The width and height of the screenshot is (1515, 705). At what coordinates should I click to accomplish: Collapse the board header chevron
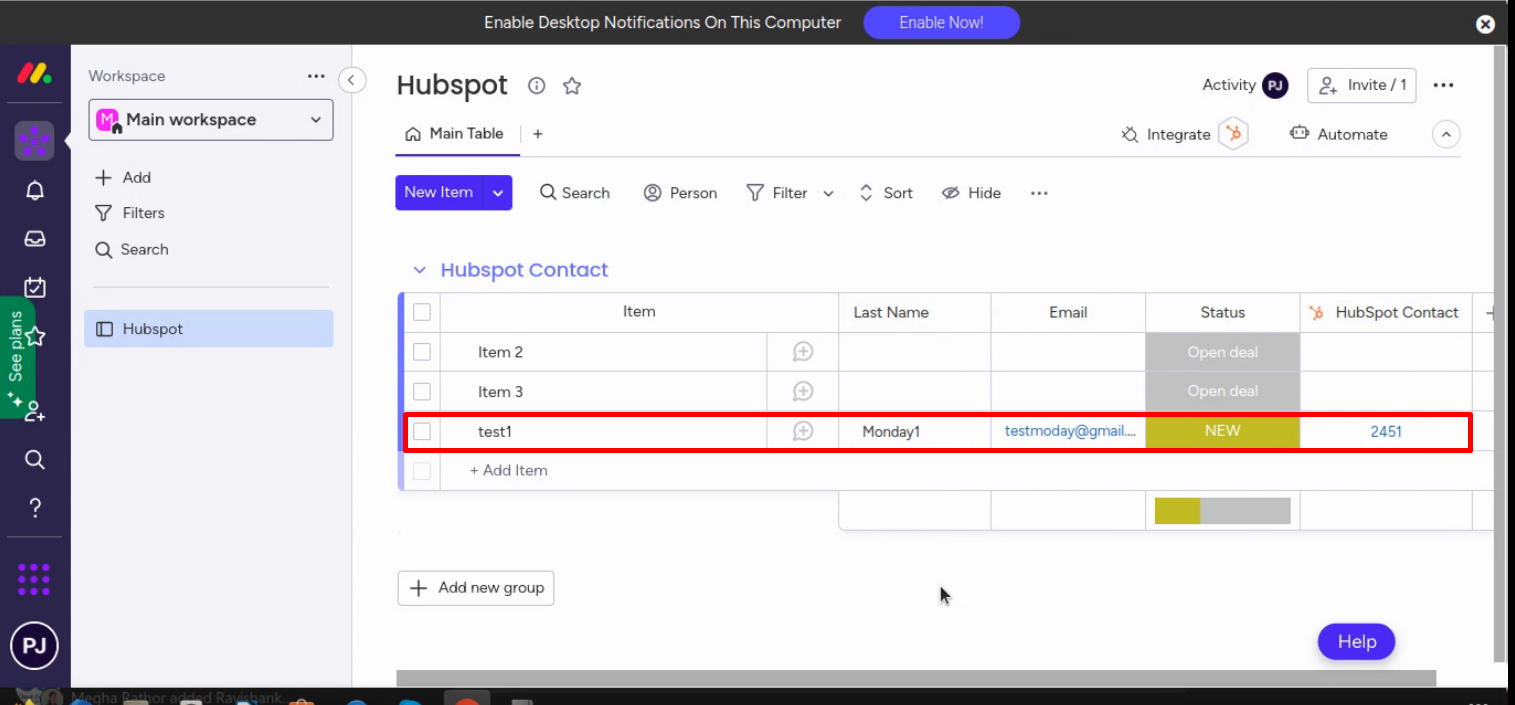(1446, 134)
